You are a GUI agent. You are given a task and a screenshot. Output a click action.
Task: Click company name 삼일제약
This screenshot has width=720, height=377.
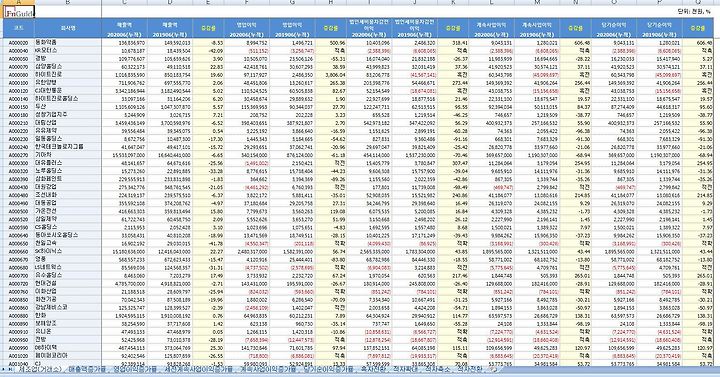pyautogui.click(x=45, y=219)
